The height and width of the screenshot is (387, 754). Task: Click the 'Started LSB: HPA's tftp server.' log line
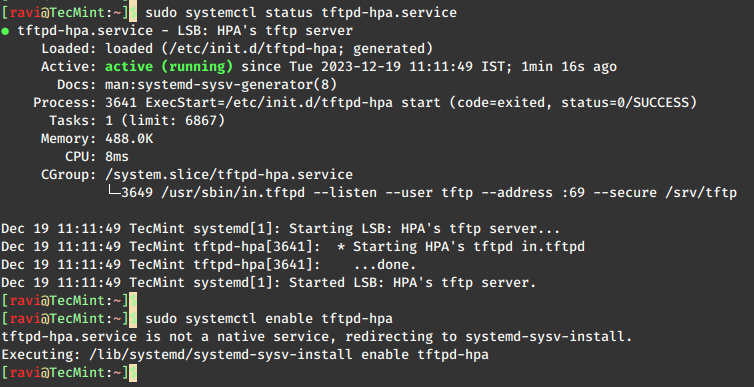[412, 283]
